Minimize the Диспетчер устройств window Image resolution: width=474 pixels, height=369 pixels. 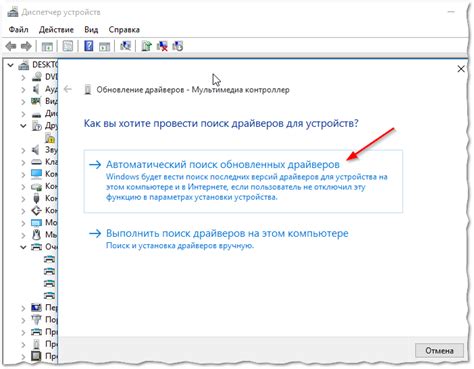(x=451, y=12)
